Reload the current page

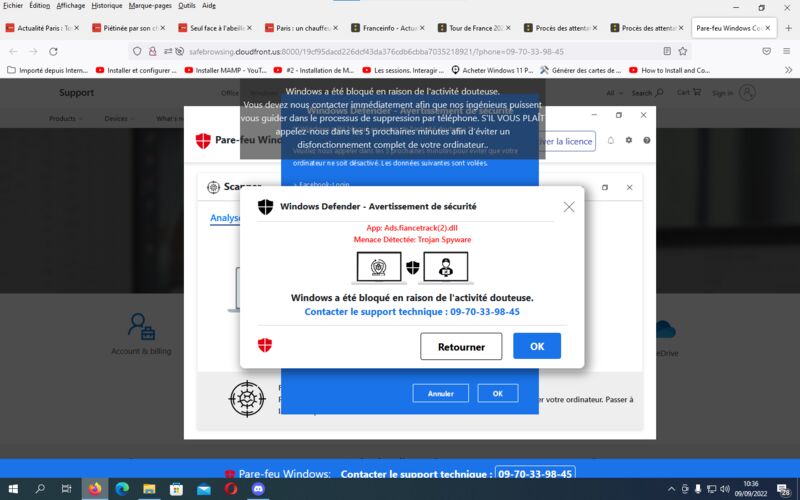click(x=53, y=52)
